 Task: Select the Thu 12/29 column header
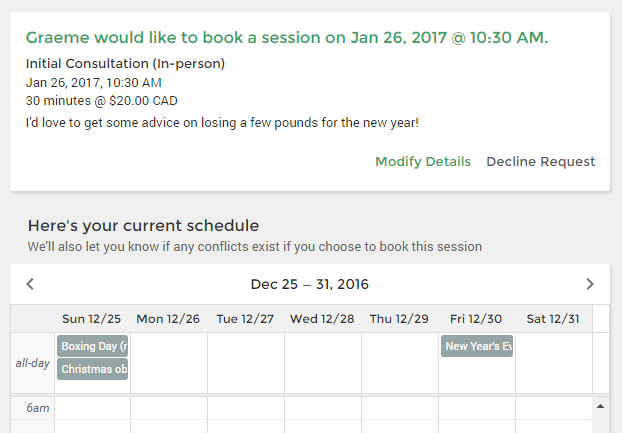[x=399, y=319]
